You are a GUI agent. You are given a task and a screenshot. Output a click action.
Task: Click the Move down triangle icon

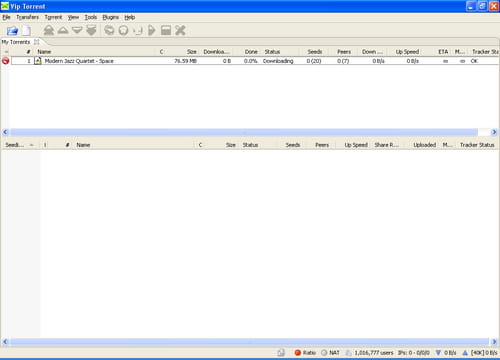tap(77, 30)
